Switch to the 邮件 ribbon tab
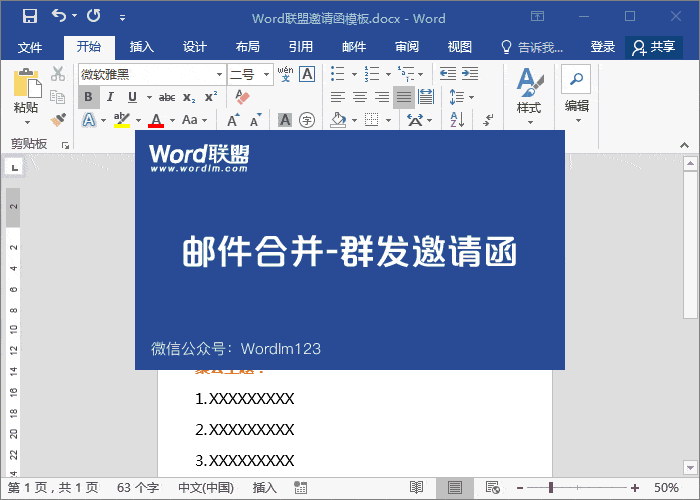 354,47
